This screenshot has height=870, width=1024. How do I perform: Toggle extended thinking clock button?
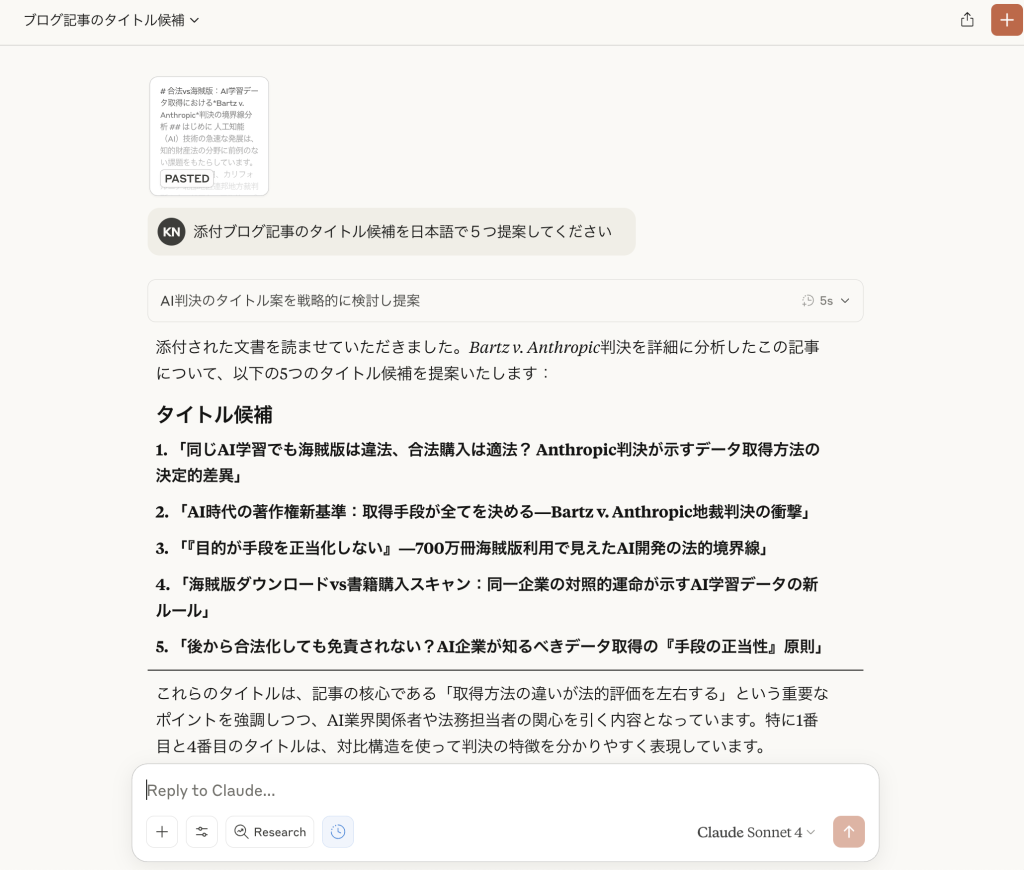click(338, 832)
